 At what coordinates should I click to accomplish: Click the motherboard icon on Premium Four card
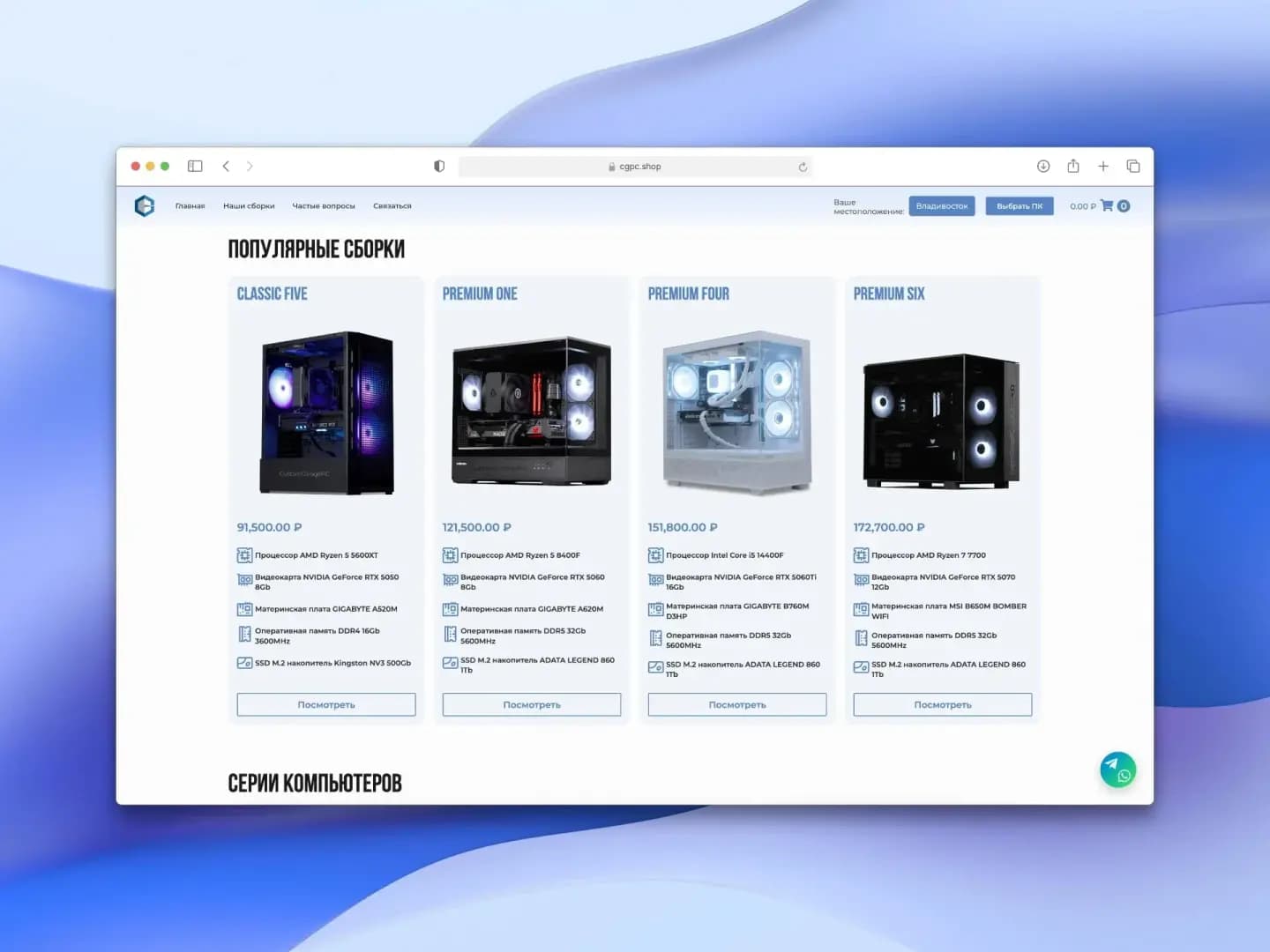pyautogui.click(x=655, y=609)
